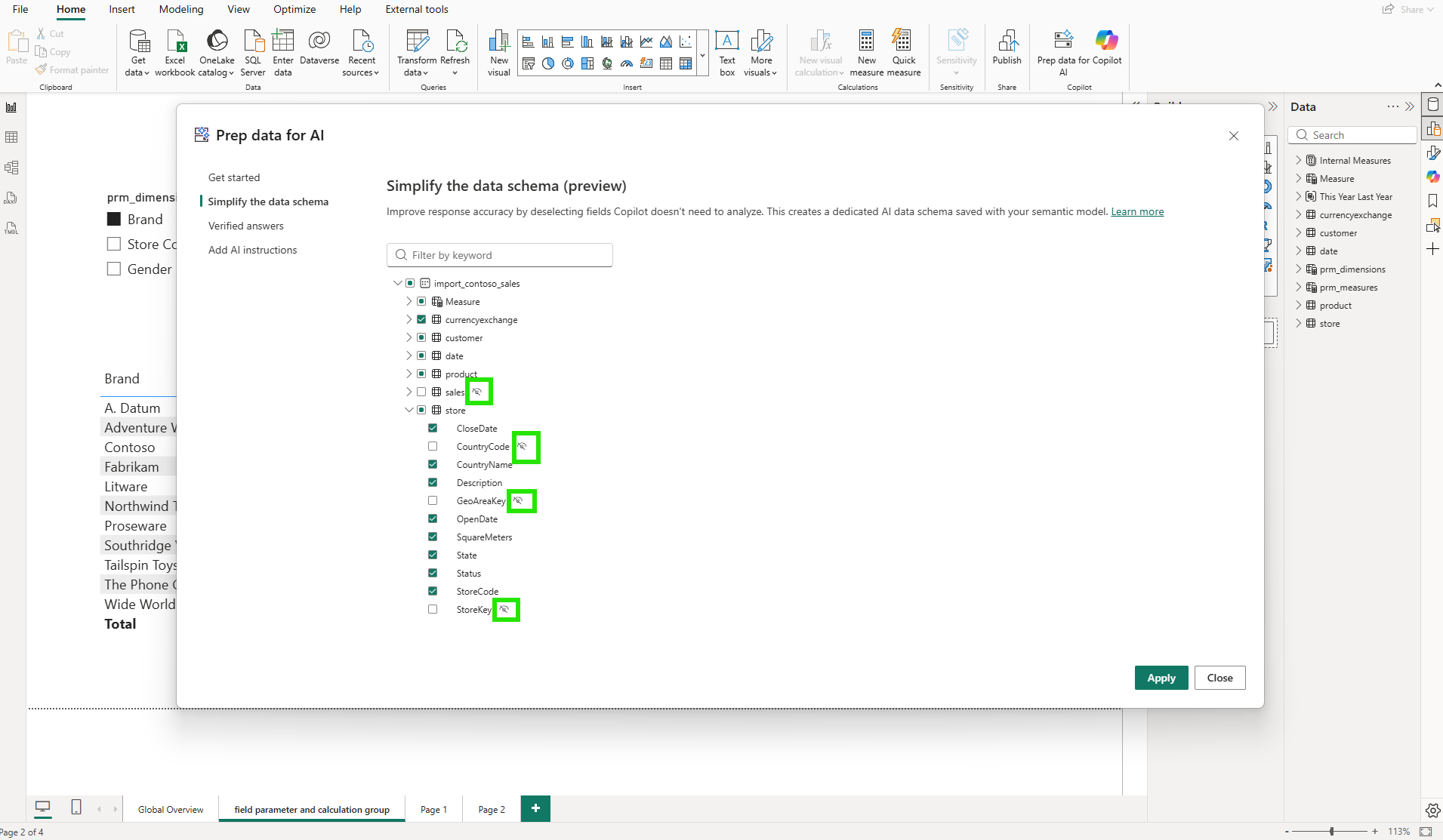Click Prep data for AI ribbon icon

1063,53
